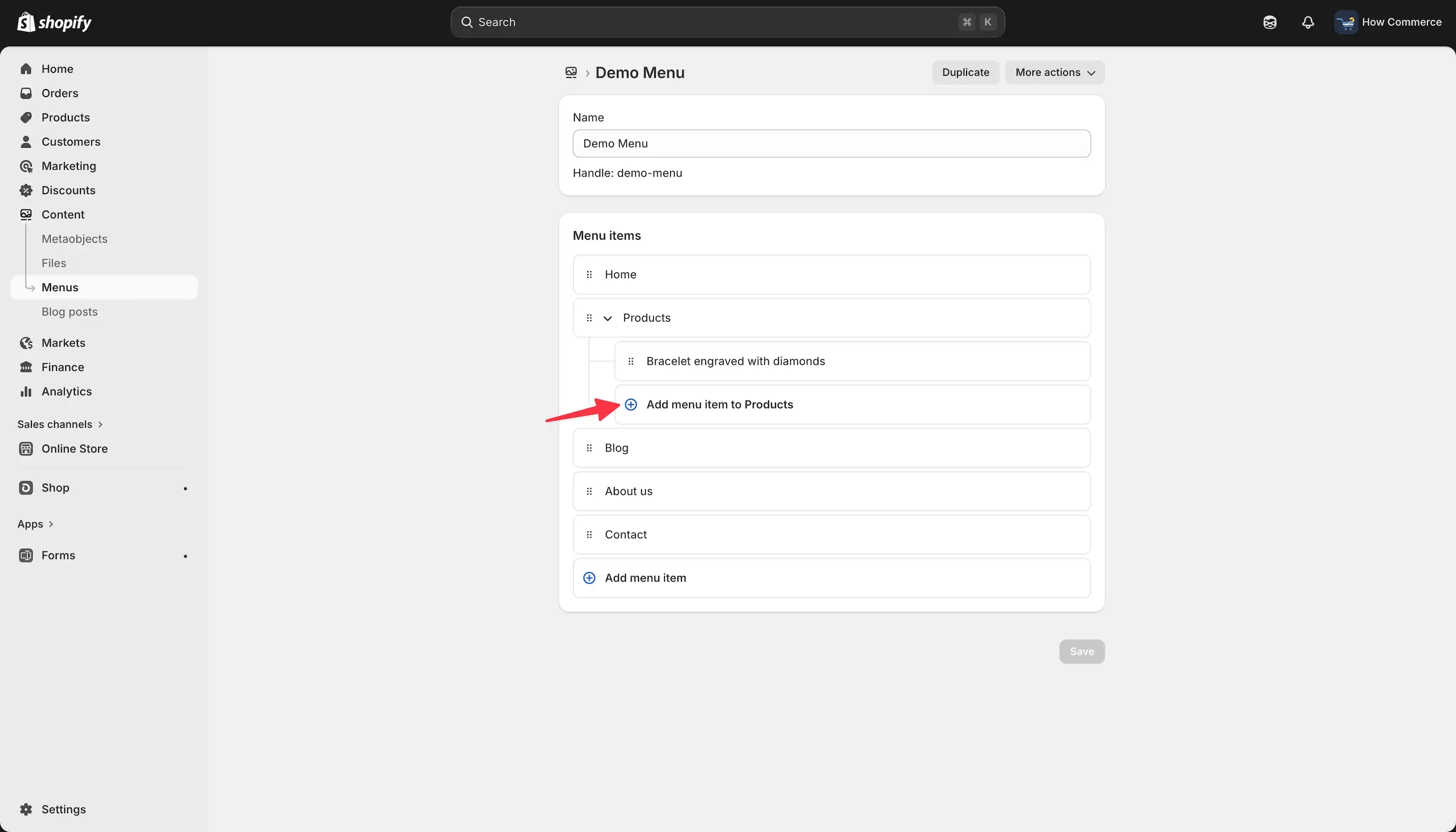Click the pin dot beside Shop

click(185, 489)
